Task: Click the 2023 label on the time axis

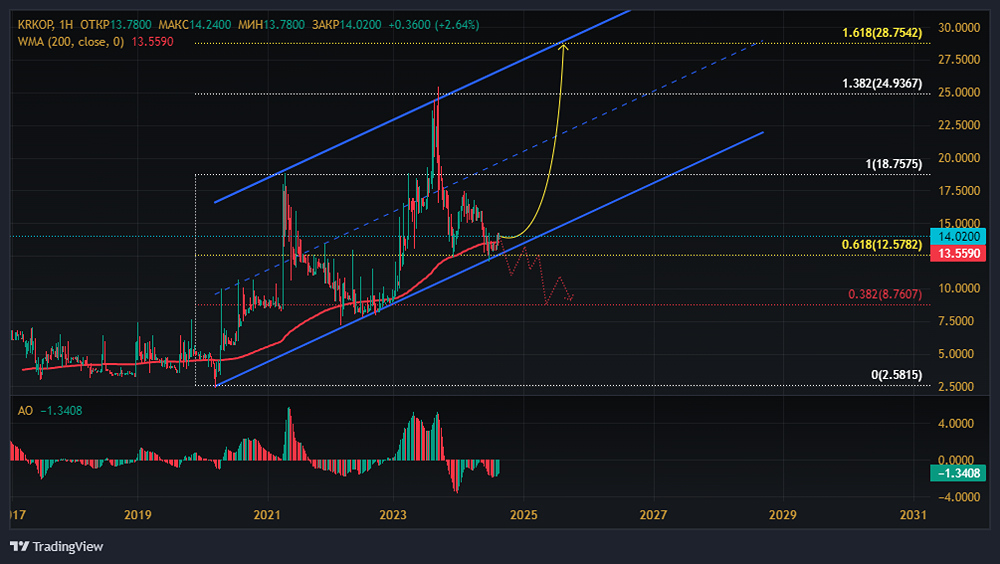Action: click(x=393, y=515)
